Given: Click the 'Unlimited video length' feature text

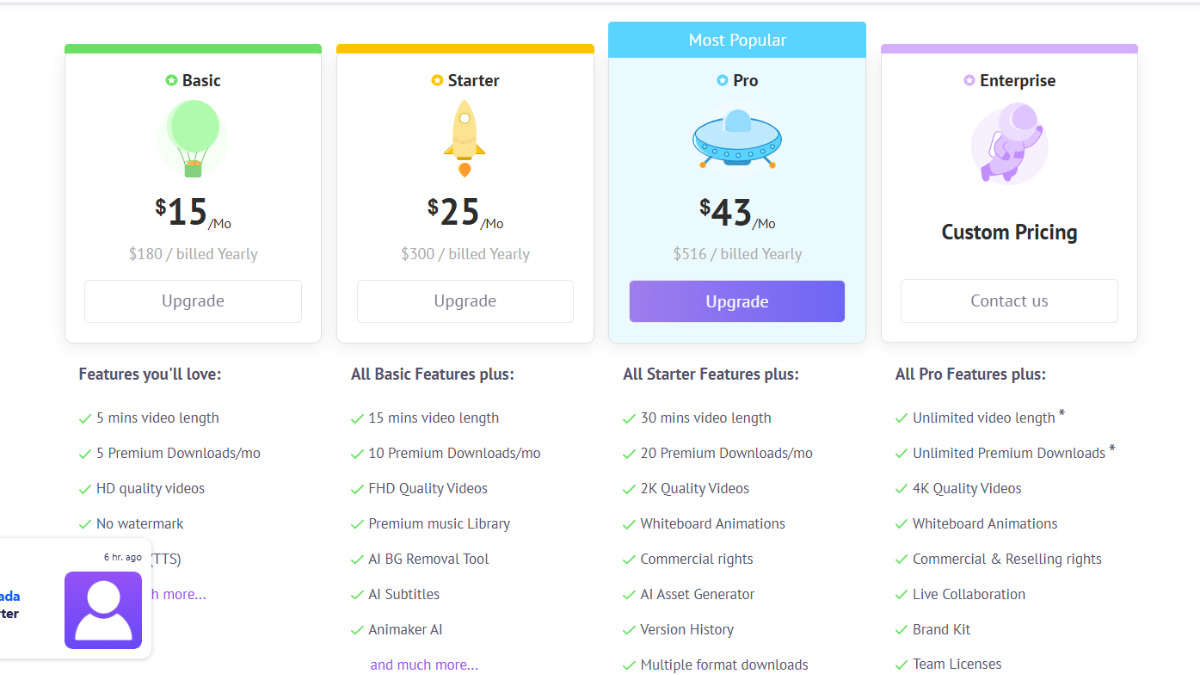Looking at the screenshot, I should (984, 418).
